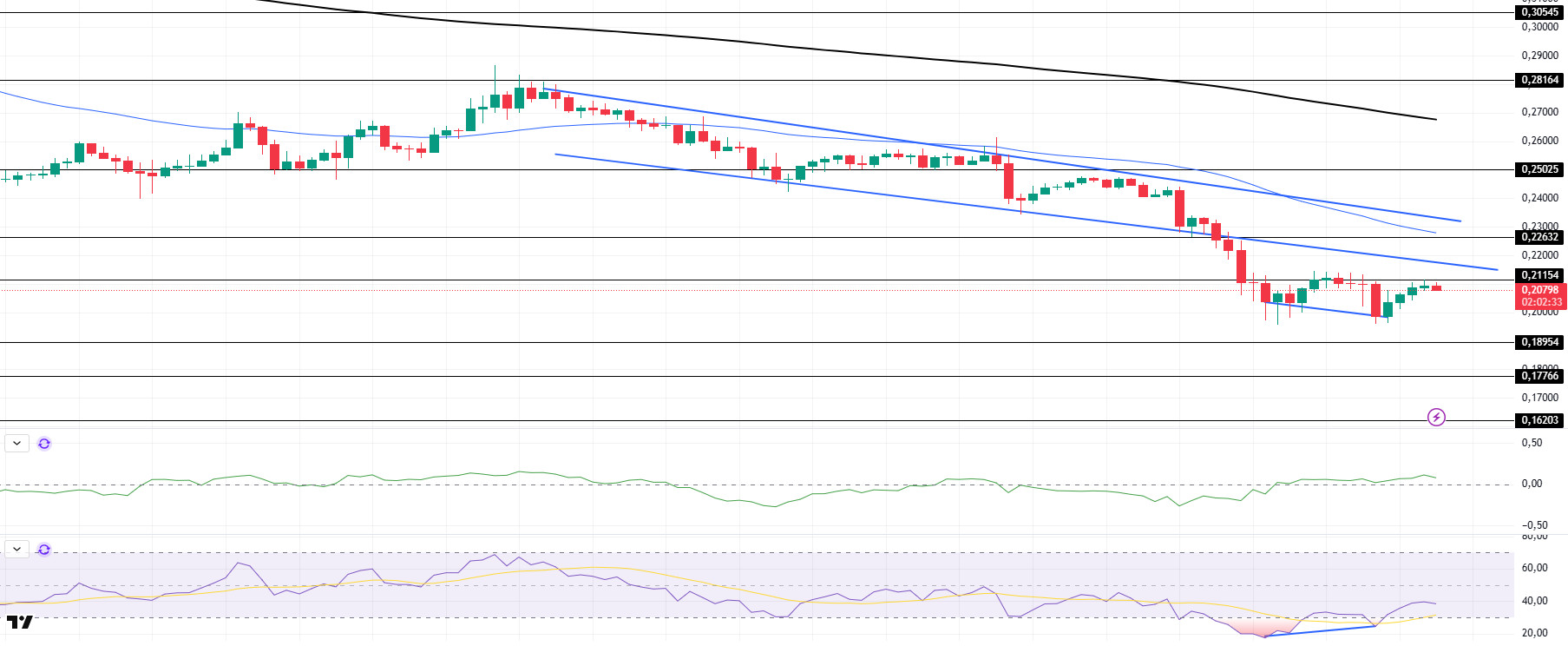Viewport: 1568px width, 646px height.
Task: Select the 0,17766 horizontal level label
Action: [1540, 376]
